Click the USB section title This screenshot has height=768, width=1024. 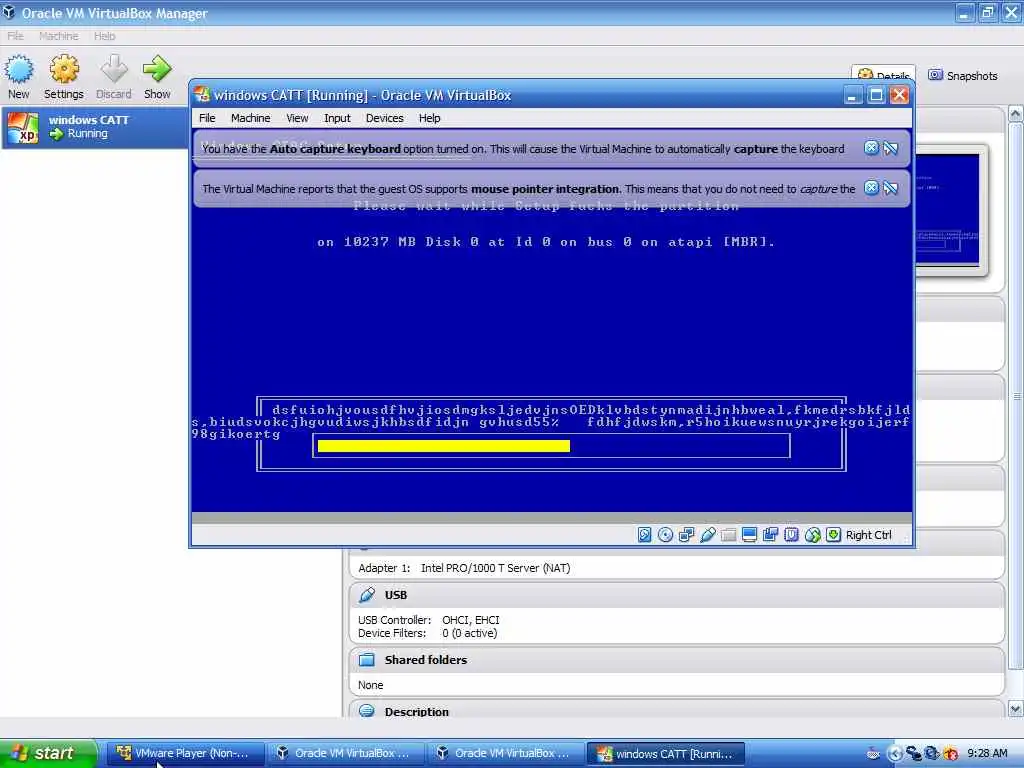click(x=396, y=595)
